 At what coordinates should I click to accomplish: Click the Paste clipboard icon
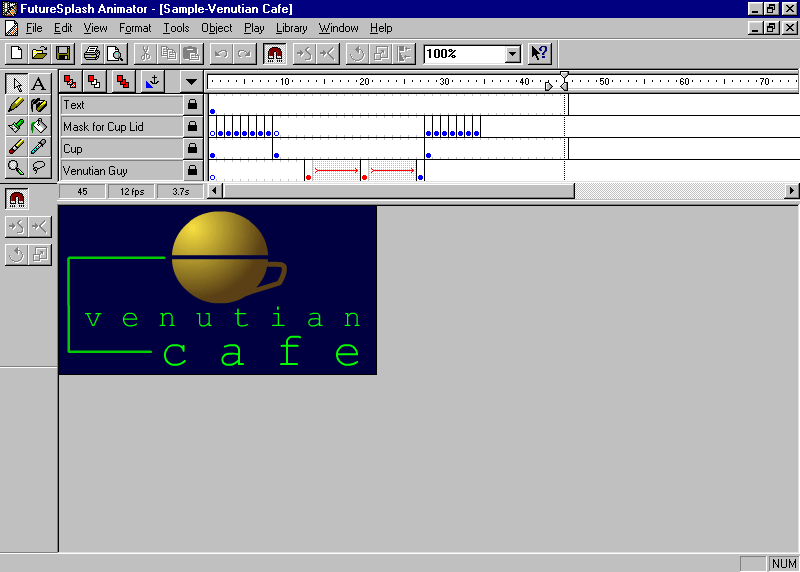(x=192, y=54)
